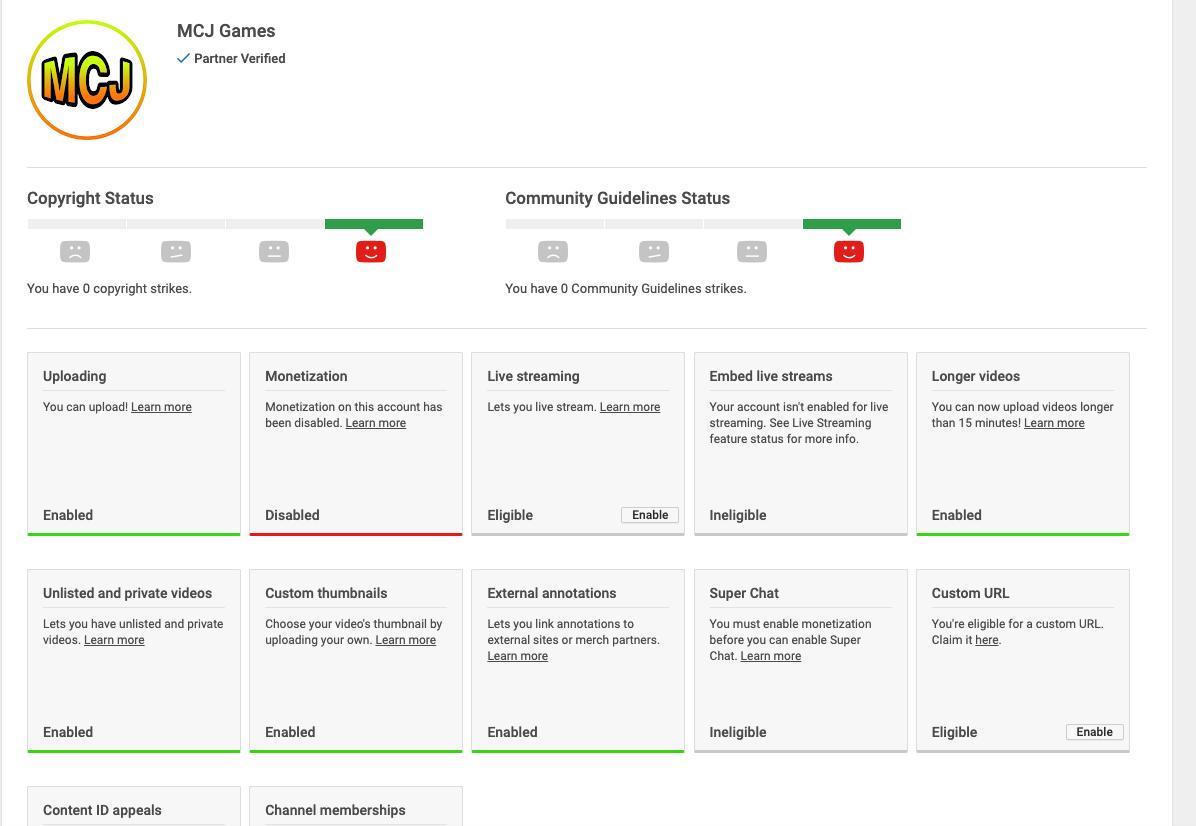Open Learn more link in Uploading card
The width and height of the screenshot is (1196, 826).
tap(161, 407)
